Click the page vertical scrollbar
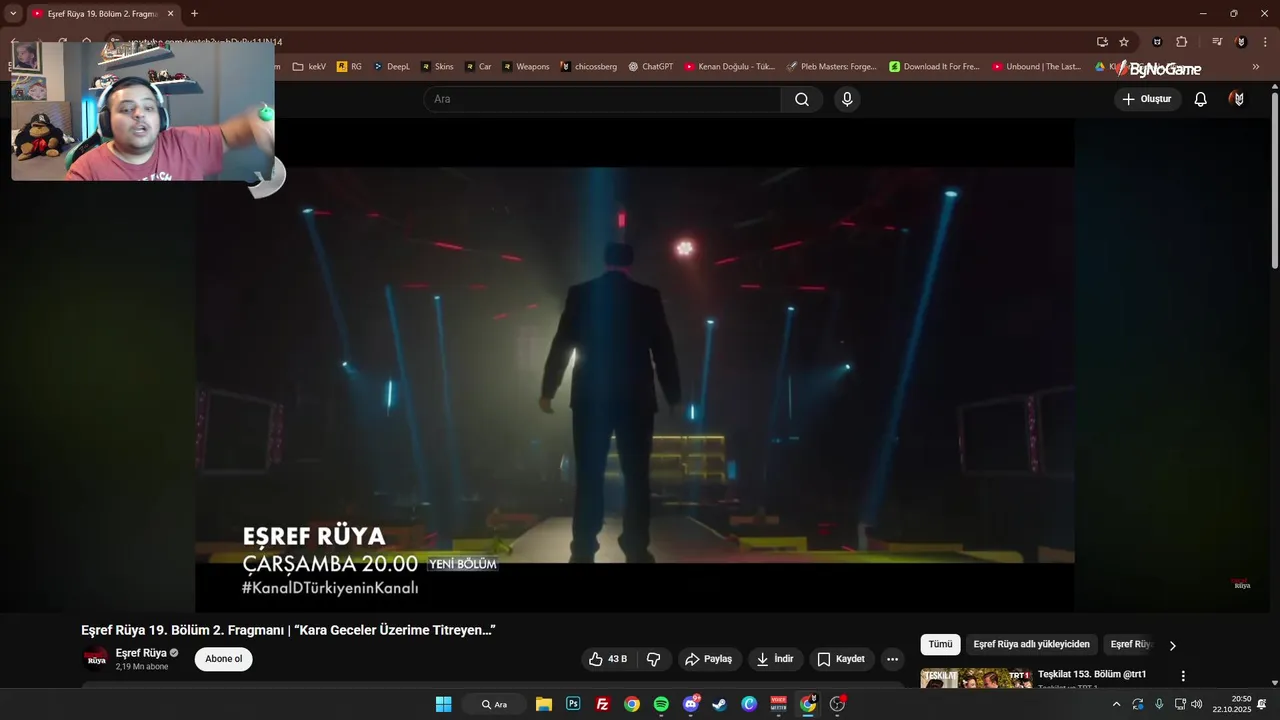 click(1274, 180)
